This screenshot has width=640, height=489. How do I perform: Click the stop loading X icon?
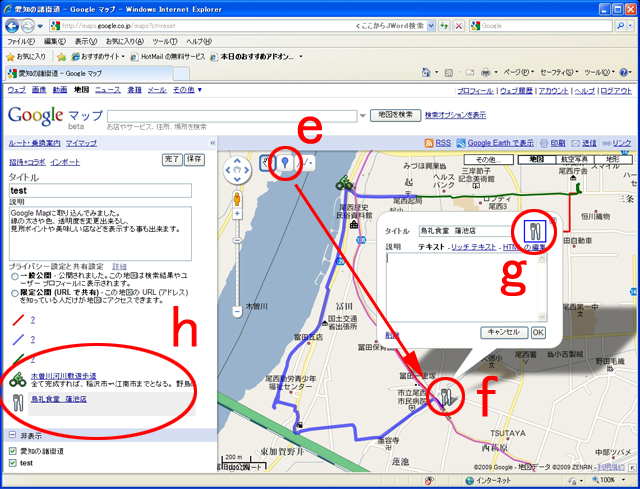459,26
